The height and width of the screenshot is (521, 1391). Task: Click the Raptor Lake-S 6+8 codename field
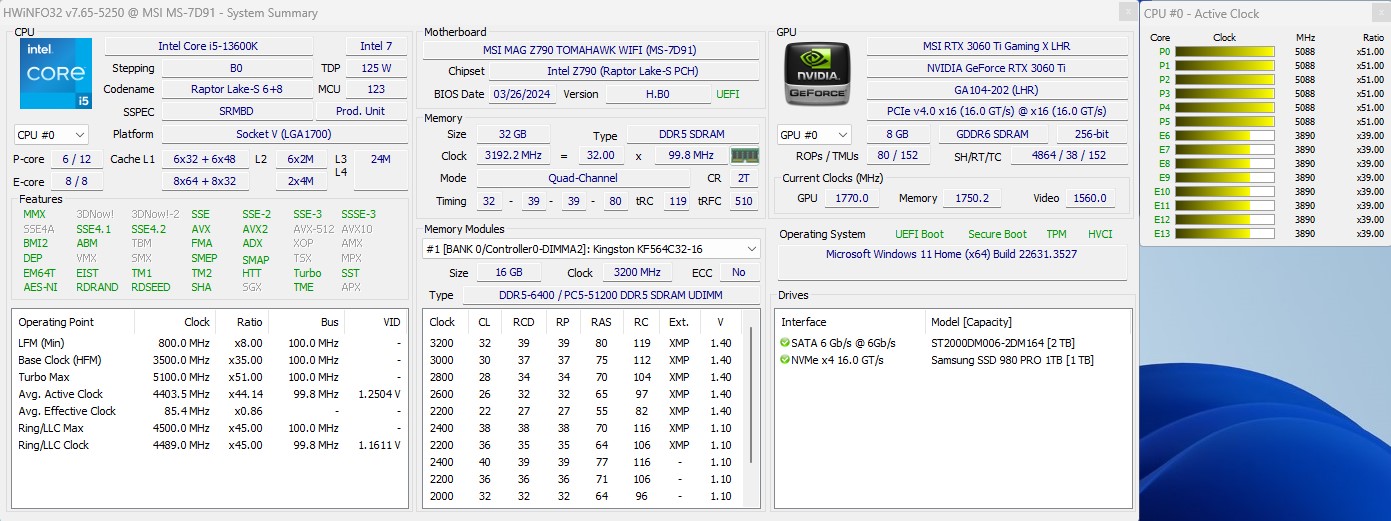click(236, 89)
